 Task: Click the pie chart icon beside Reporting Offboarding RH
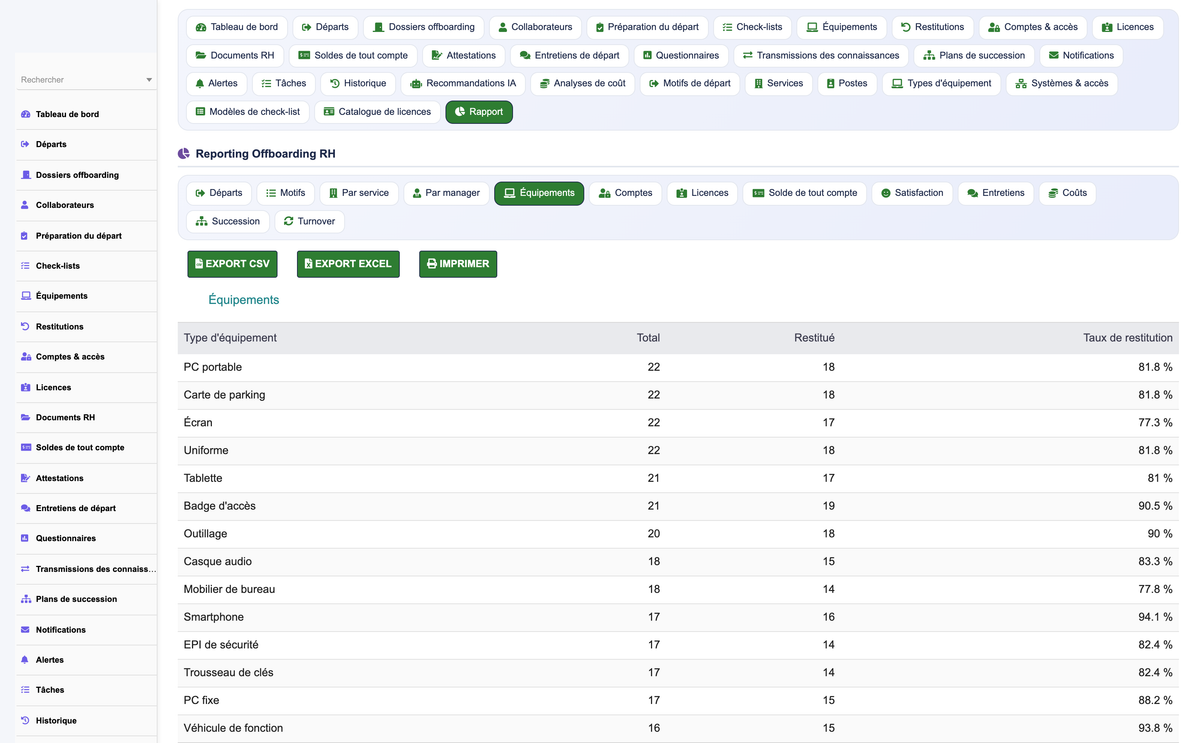click(x=184, y=154)
